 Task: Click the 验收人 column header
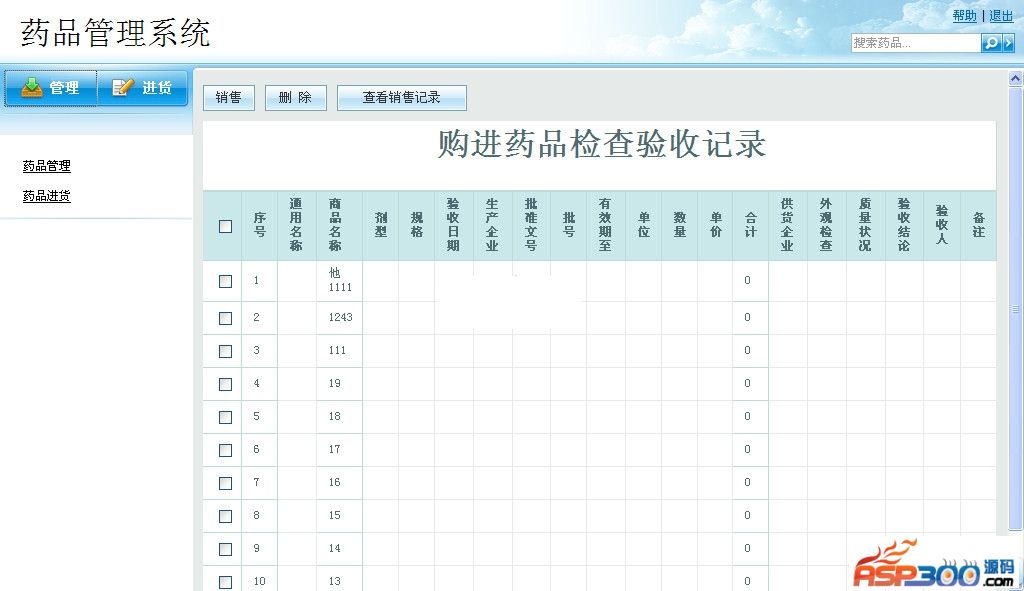click(x=942, y=225)
